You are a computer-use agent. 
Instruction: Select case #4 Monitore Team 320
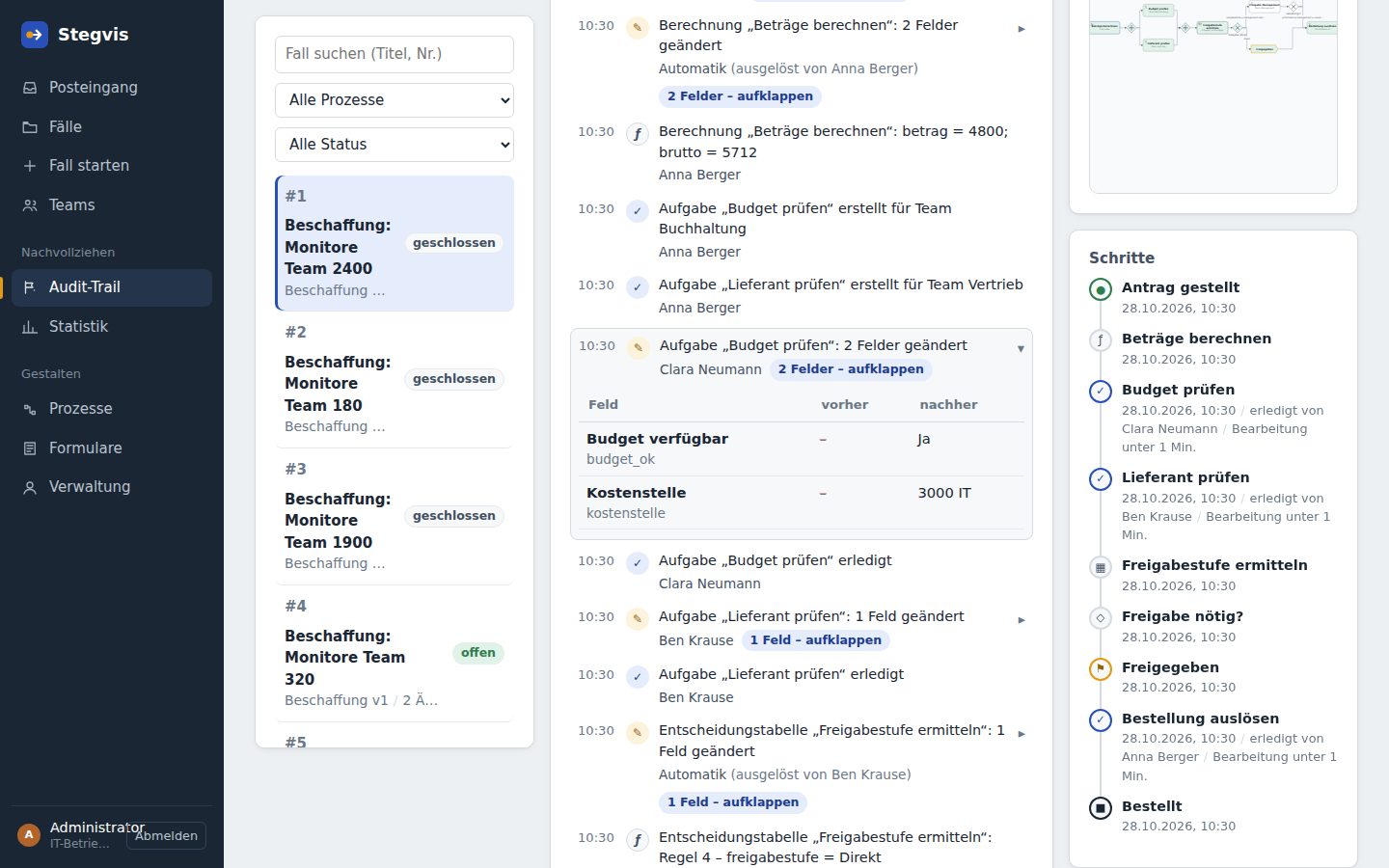coord(395,654)
